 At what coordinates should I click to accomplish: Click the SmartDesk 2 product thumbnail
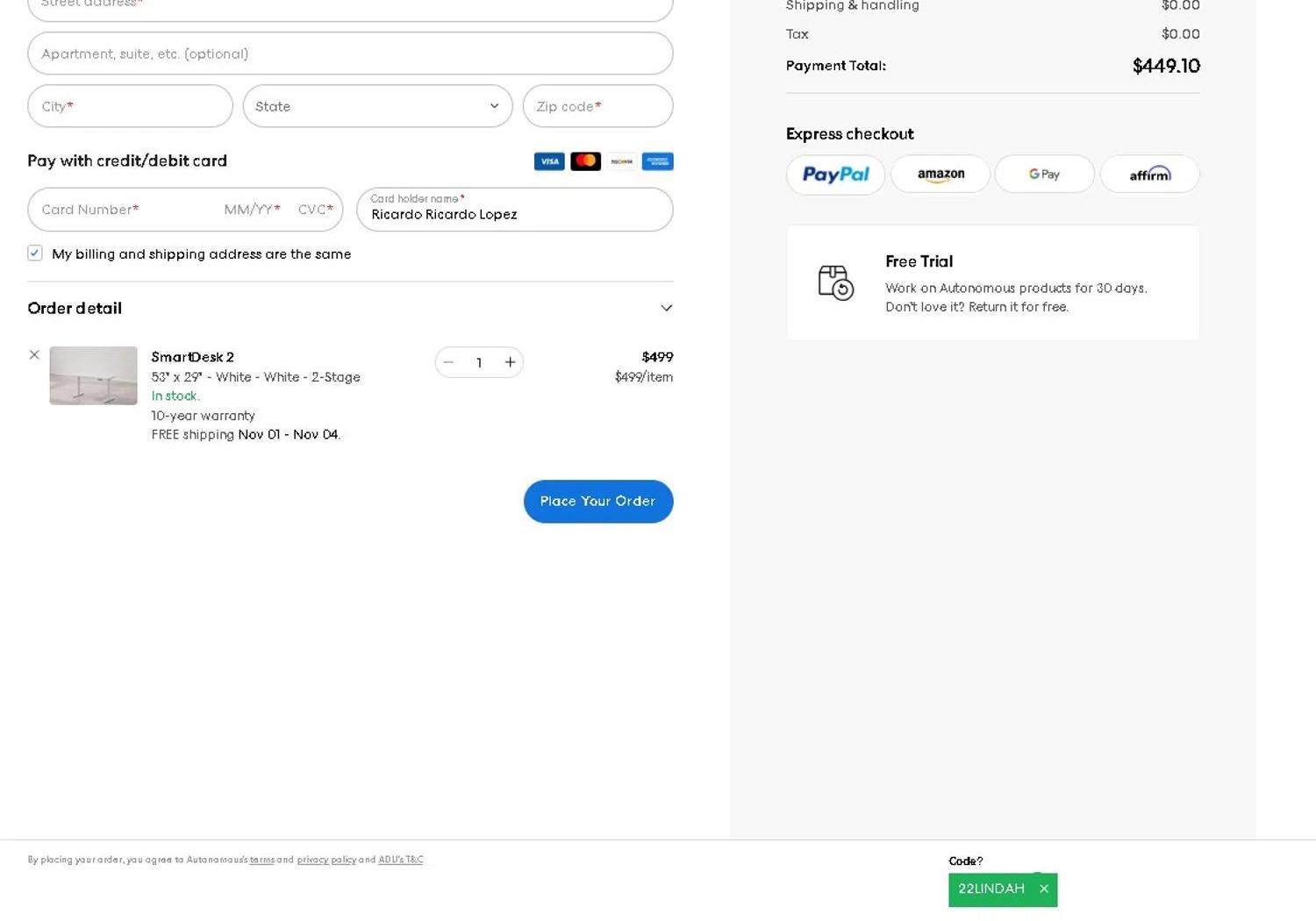[93, 375]
